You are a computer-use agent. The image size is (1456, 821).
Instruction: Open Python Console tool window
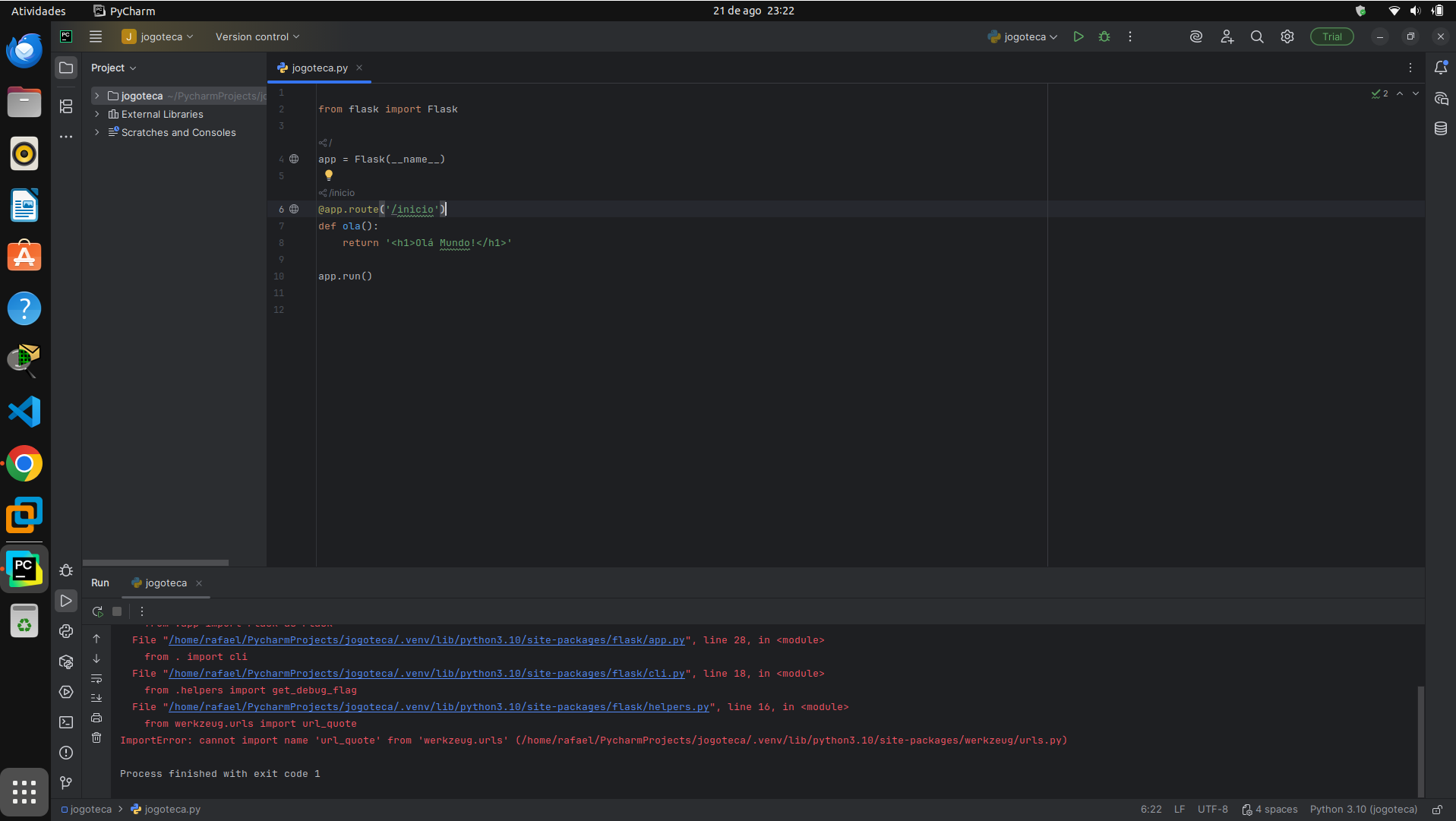[66, 631]
